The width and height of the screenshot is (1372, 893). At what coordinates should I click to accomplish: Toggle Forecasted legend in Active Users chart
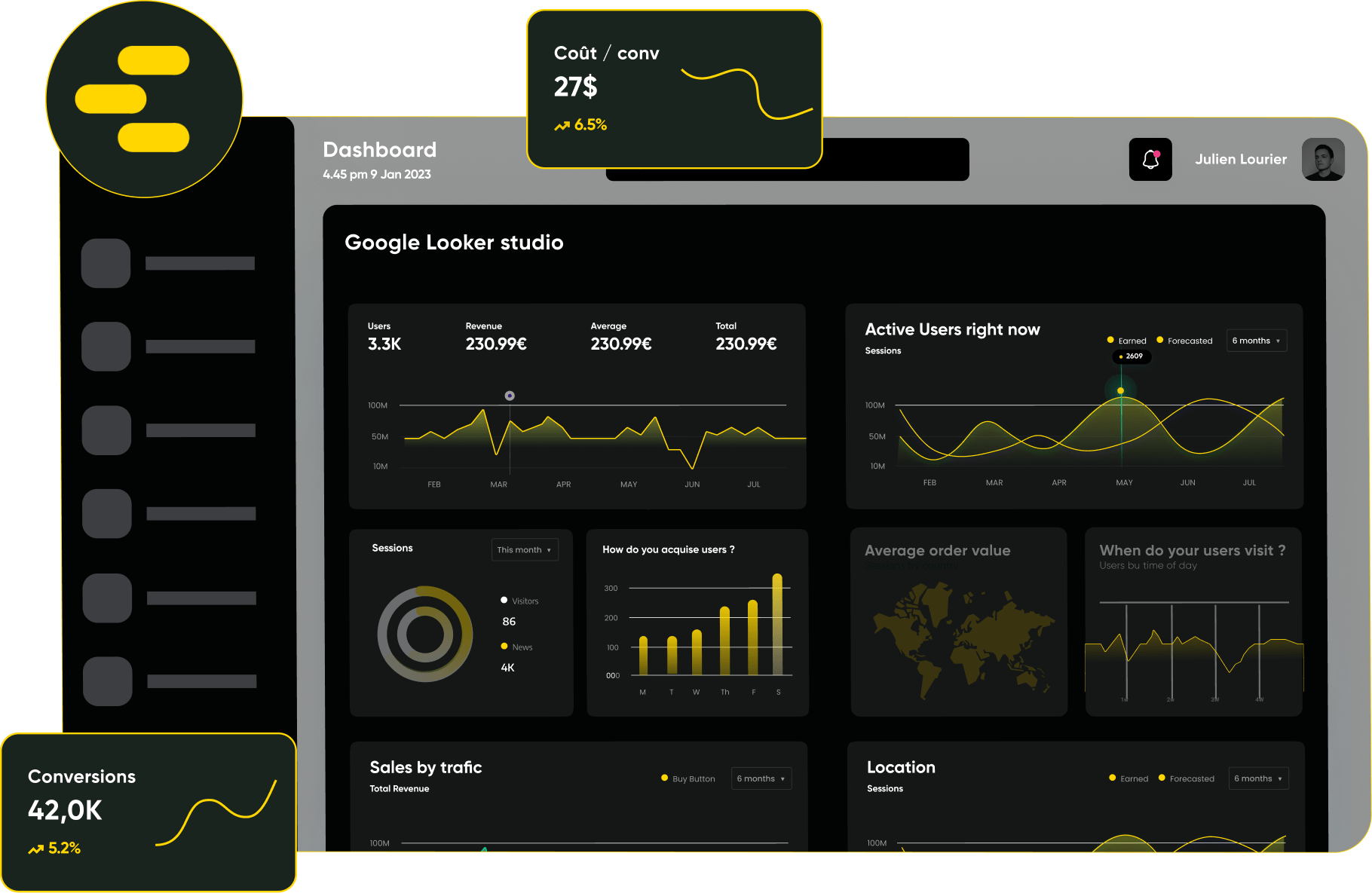point(1184,341)
